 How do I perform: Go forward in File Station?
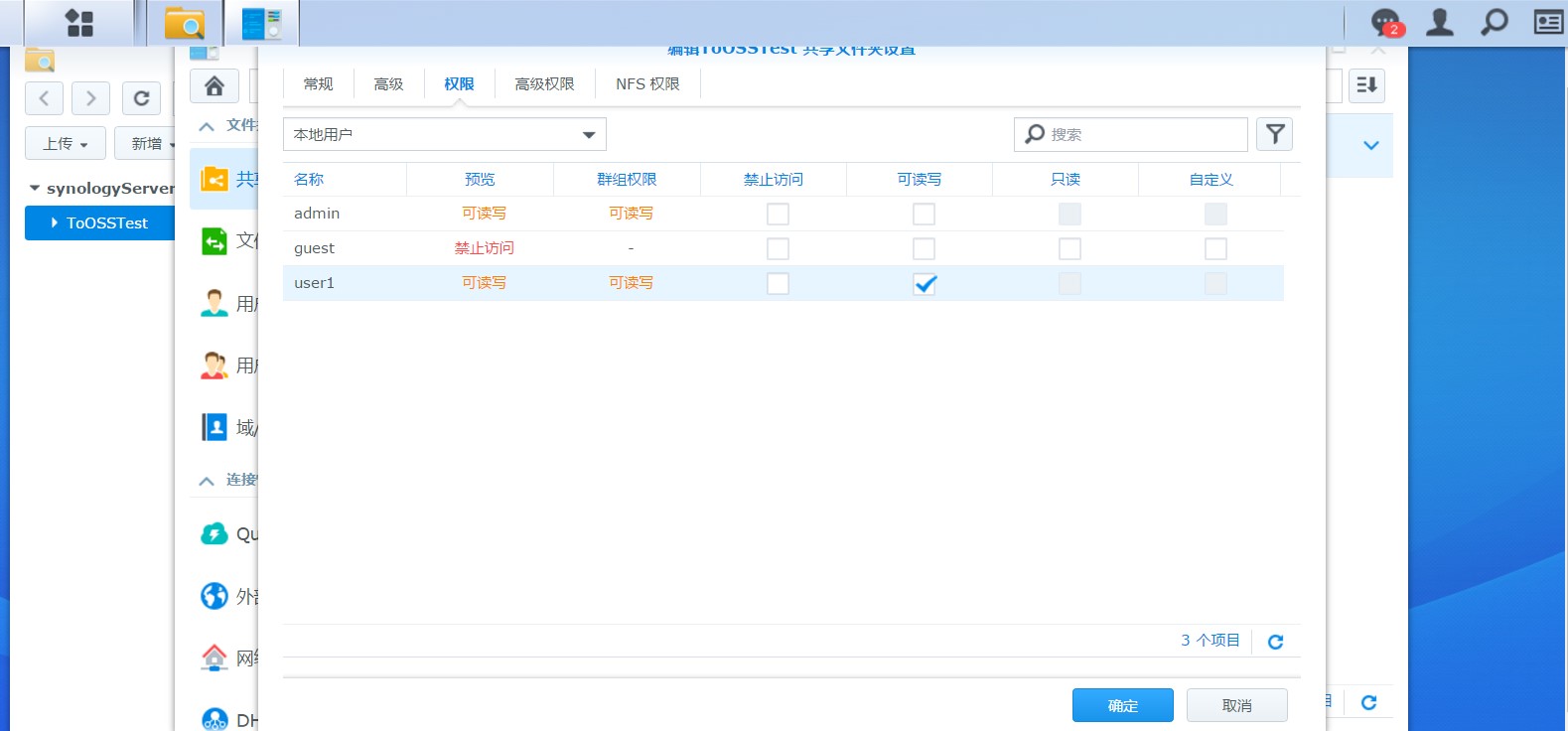coord(91,98)
